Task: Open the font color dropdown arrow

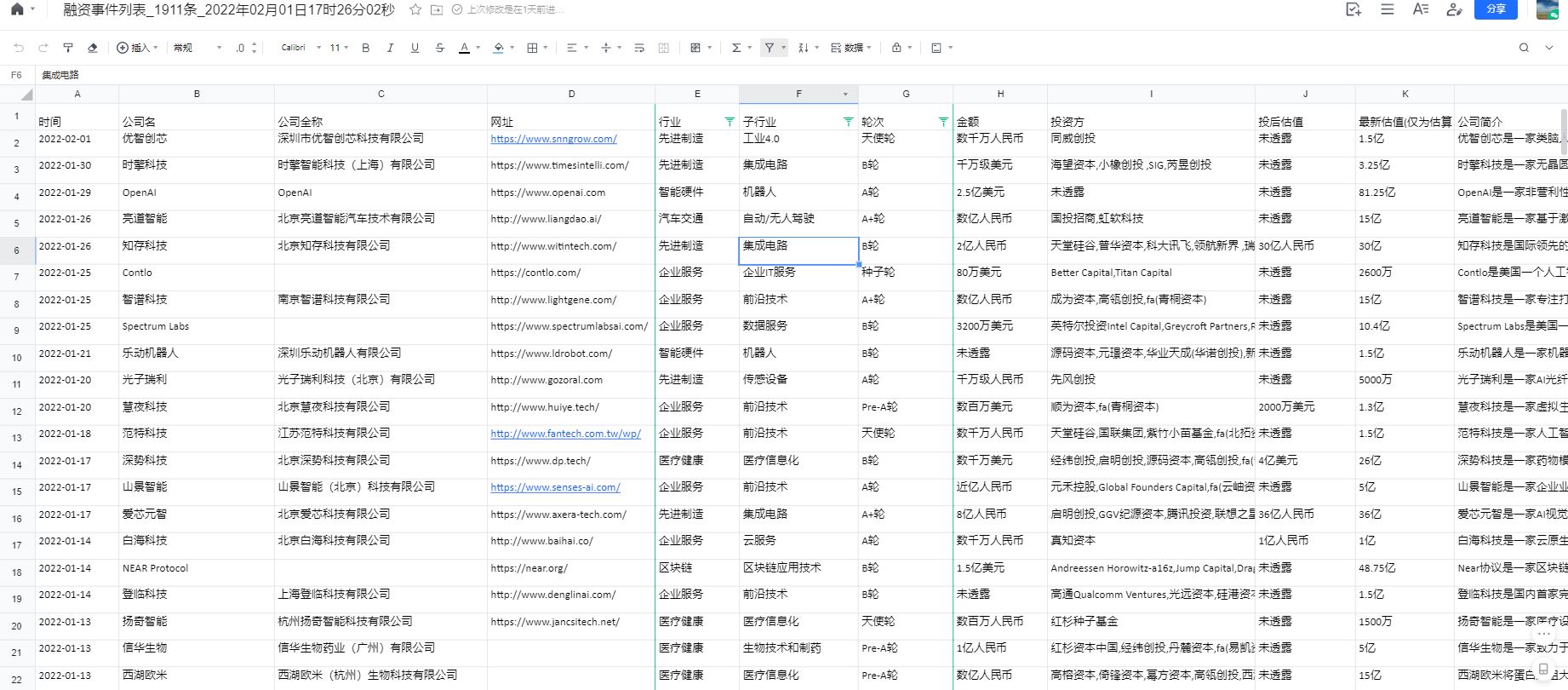Action: tap(478, 48)
